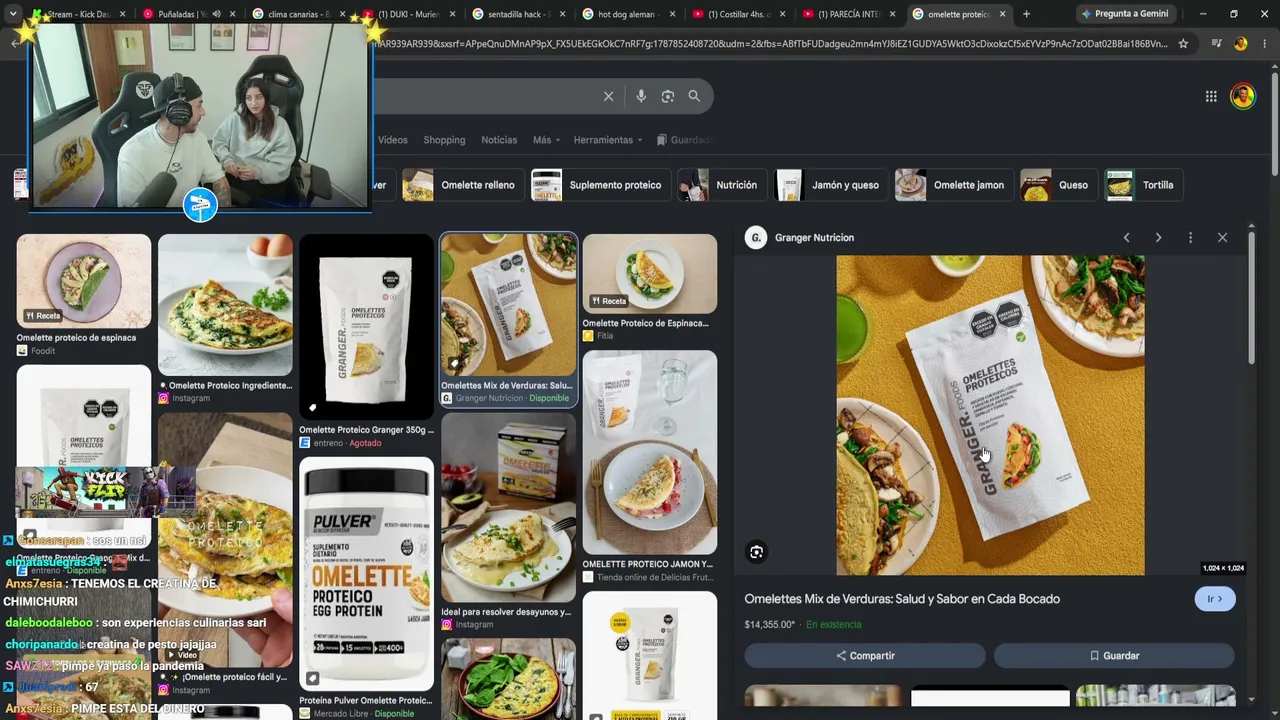Open the Shopping search filter
Image resolution: width=1280 pixels, height=720 pixels.
[x=444, y=140]
